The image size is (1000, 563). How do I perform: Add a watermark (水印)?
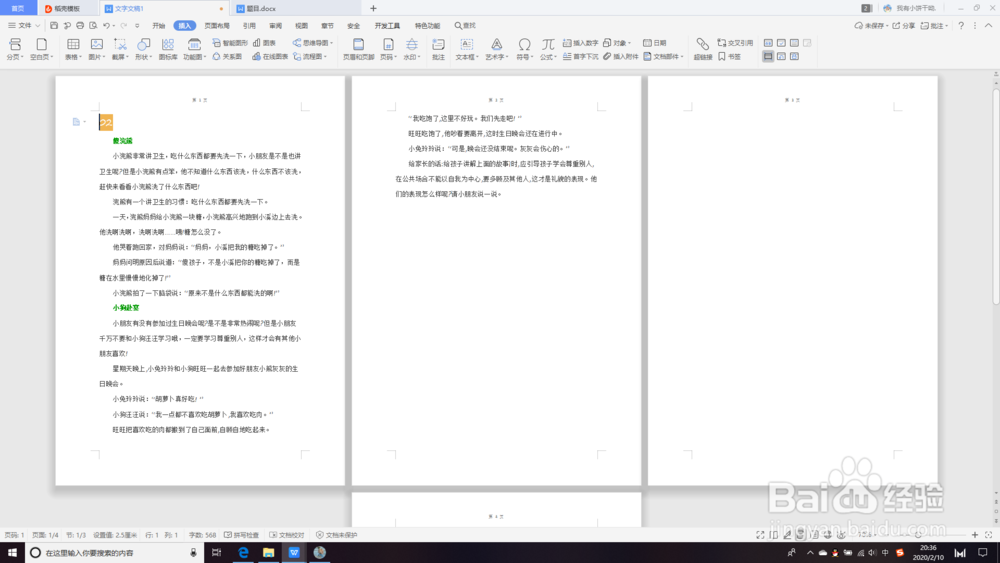412,48
